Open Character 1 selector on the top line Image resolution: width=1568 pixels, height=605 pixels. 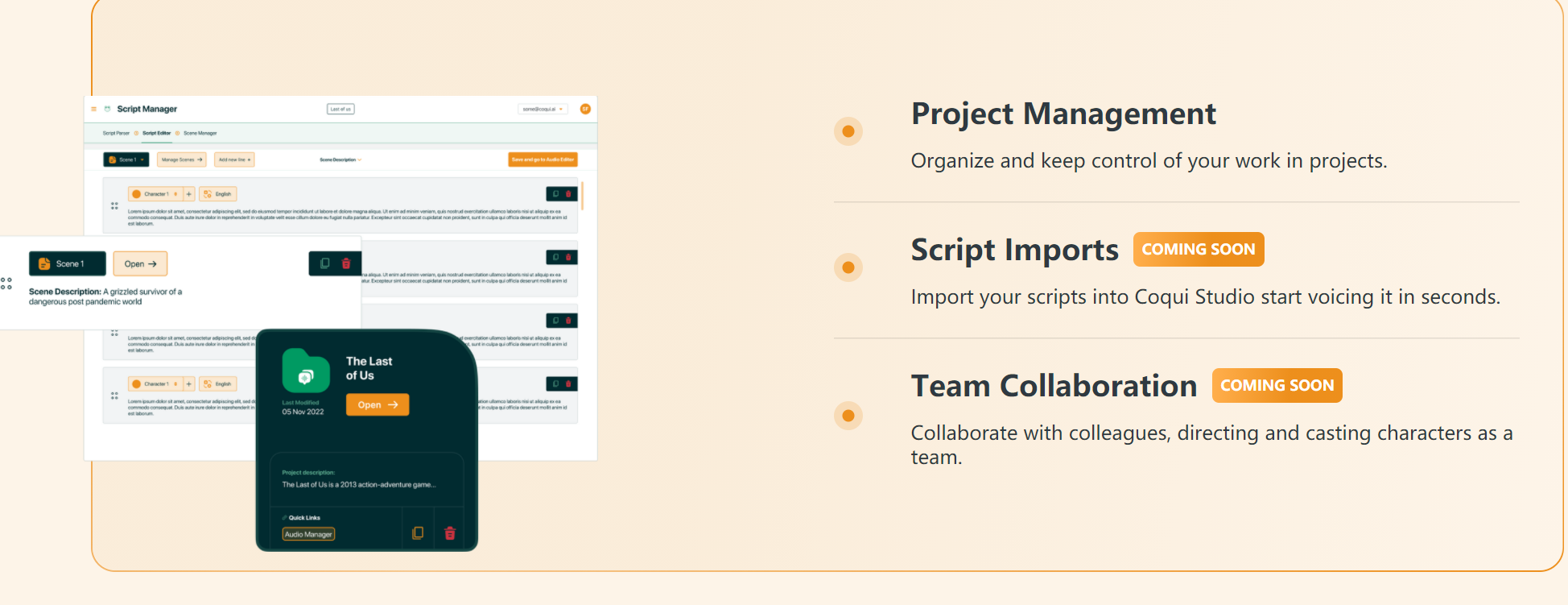point(155,194)
